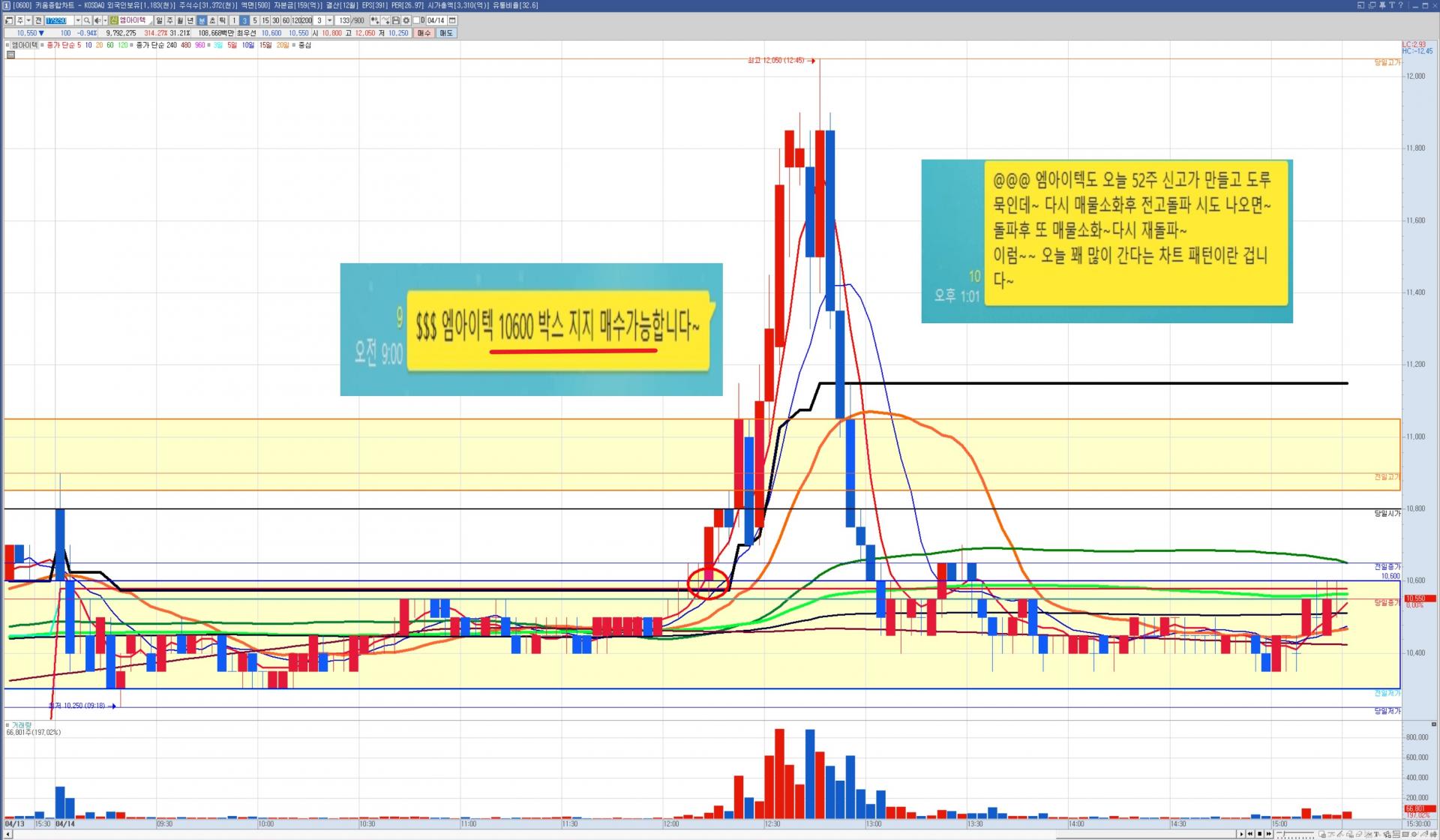Click the save chart floppy icon
Viewport: 1440px width, 840px height.
[x=395, y=20]
